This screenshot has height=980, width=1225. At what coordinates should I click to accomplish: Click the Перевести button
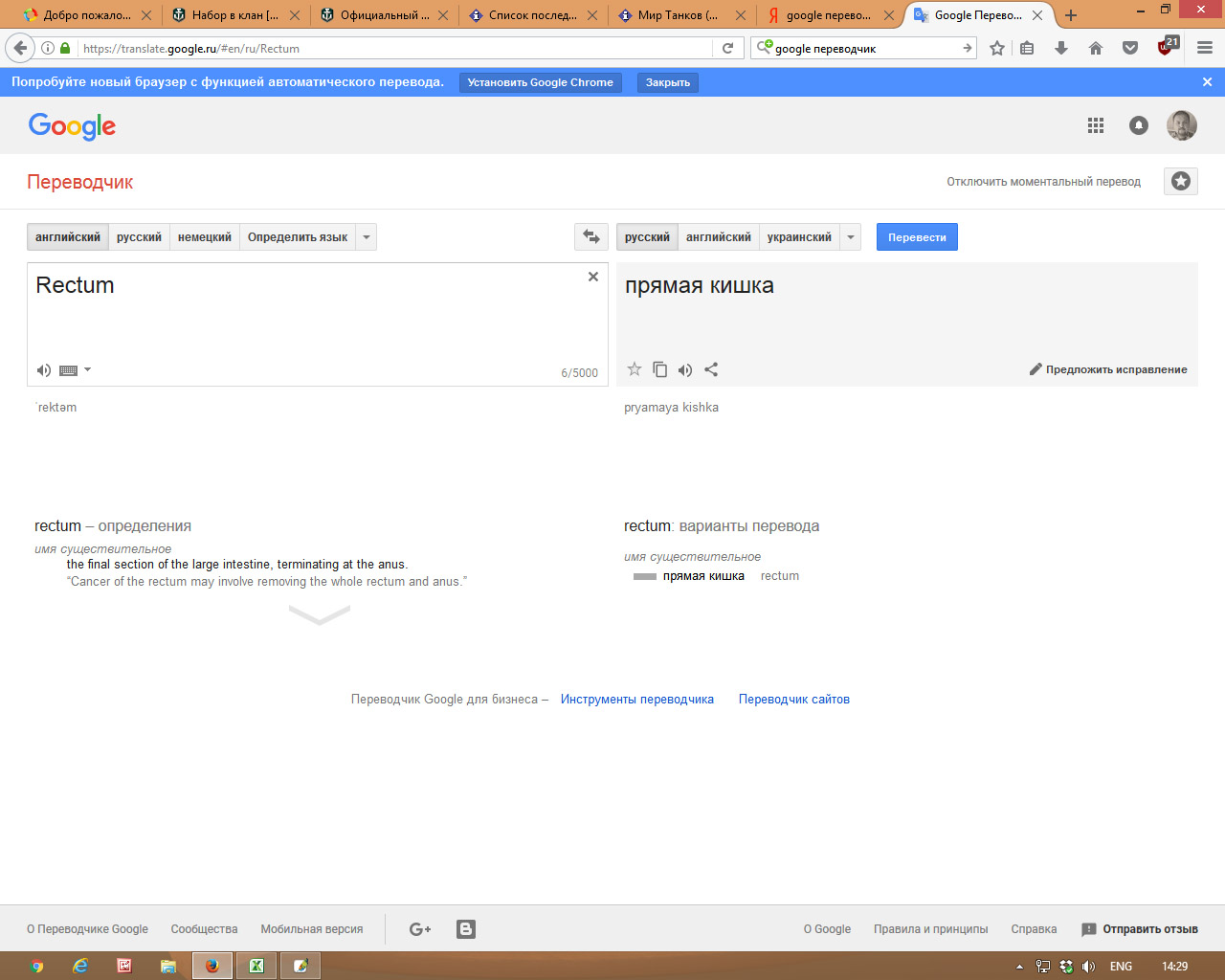point(917,237)
